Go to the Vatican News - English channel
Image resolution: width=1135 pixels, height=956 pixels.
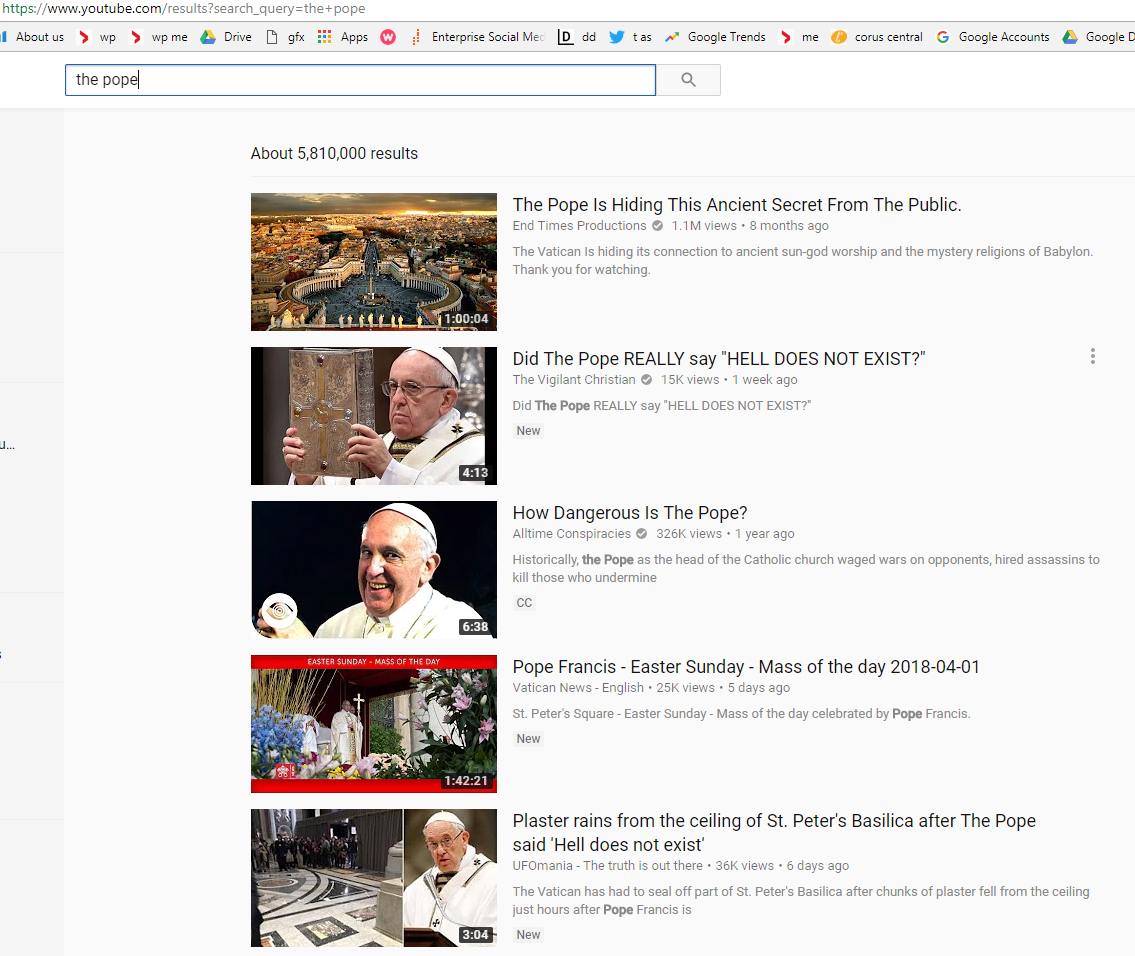click(x=578, y=688)
